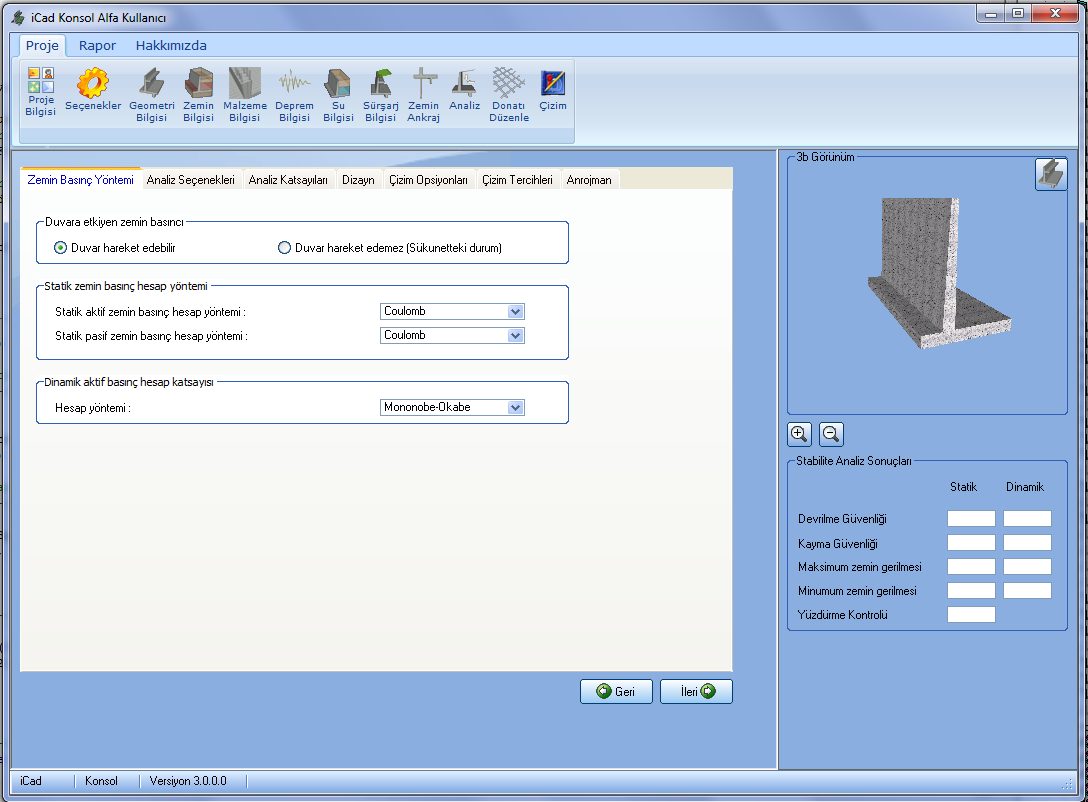
Task: Open Zemin Bilgisi tool
Action: (x=198, y=95)
